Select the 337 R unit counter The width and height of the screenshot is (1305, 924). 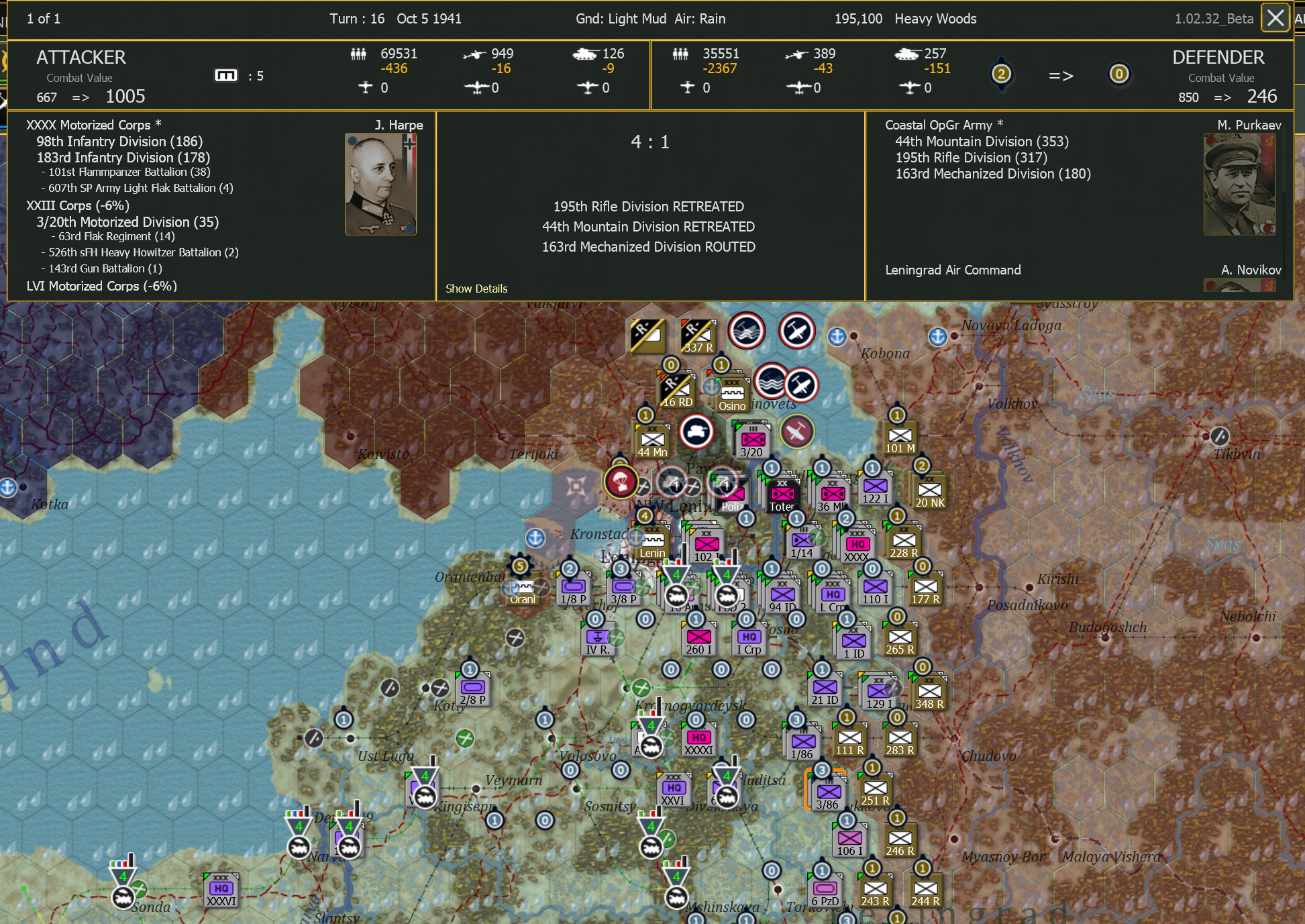click(698, 337)
